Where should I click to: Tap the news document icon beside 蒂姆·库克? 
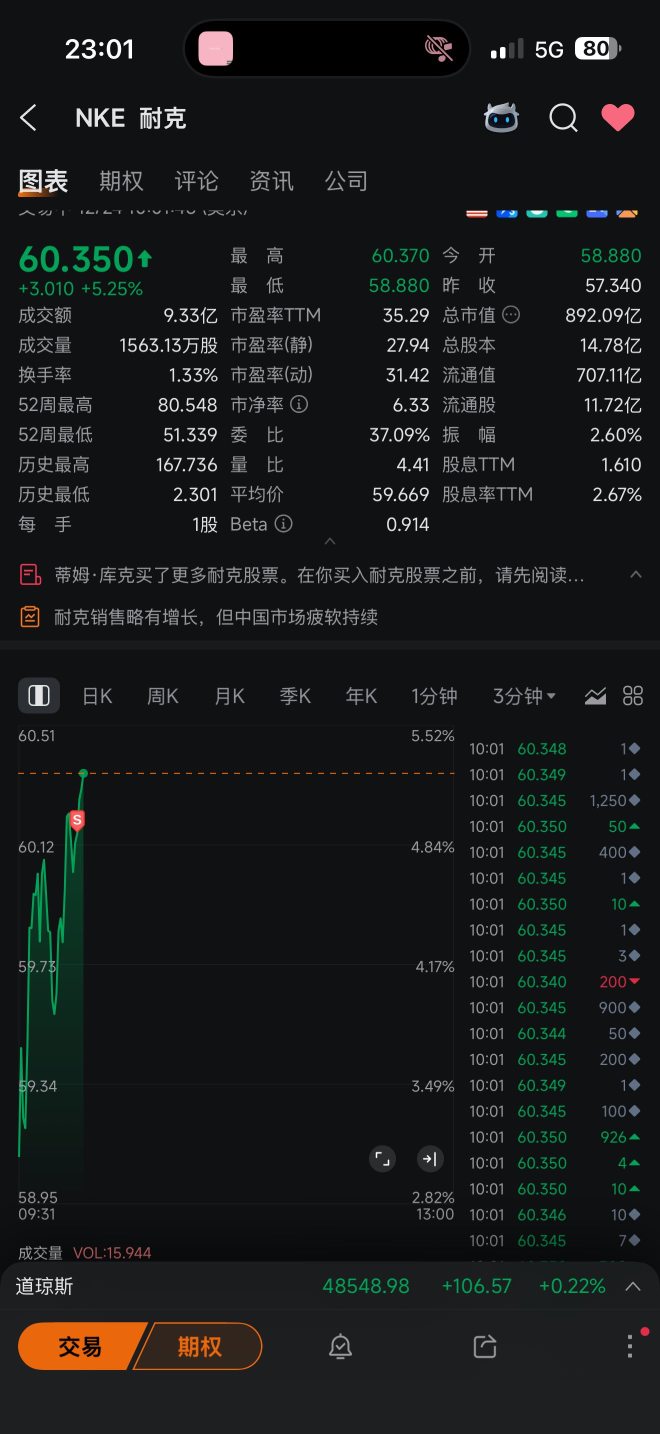point(30,575)
